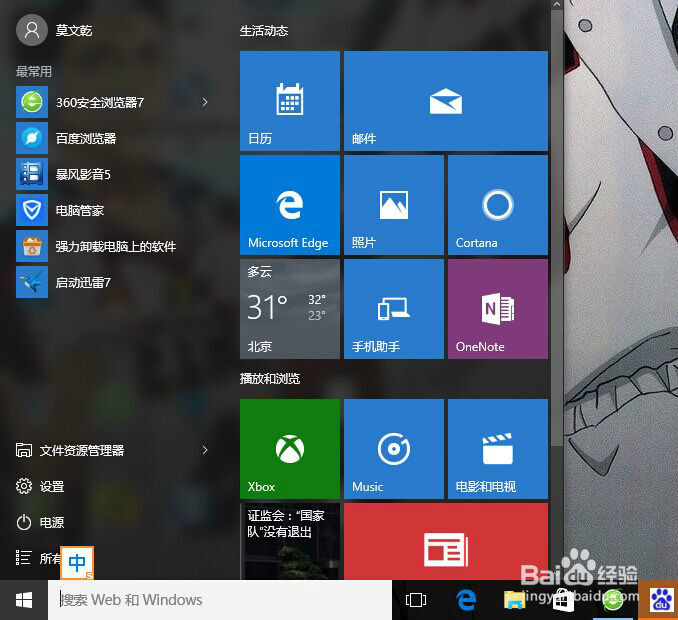Screen dimensions: 678x620
Task: Click the 播放和浏览 group heading
Action: (x=270, y=379)
